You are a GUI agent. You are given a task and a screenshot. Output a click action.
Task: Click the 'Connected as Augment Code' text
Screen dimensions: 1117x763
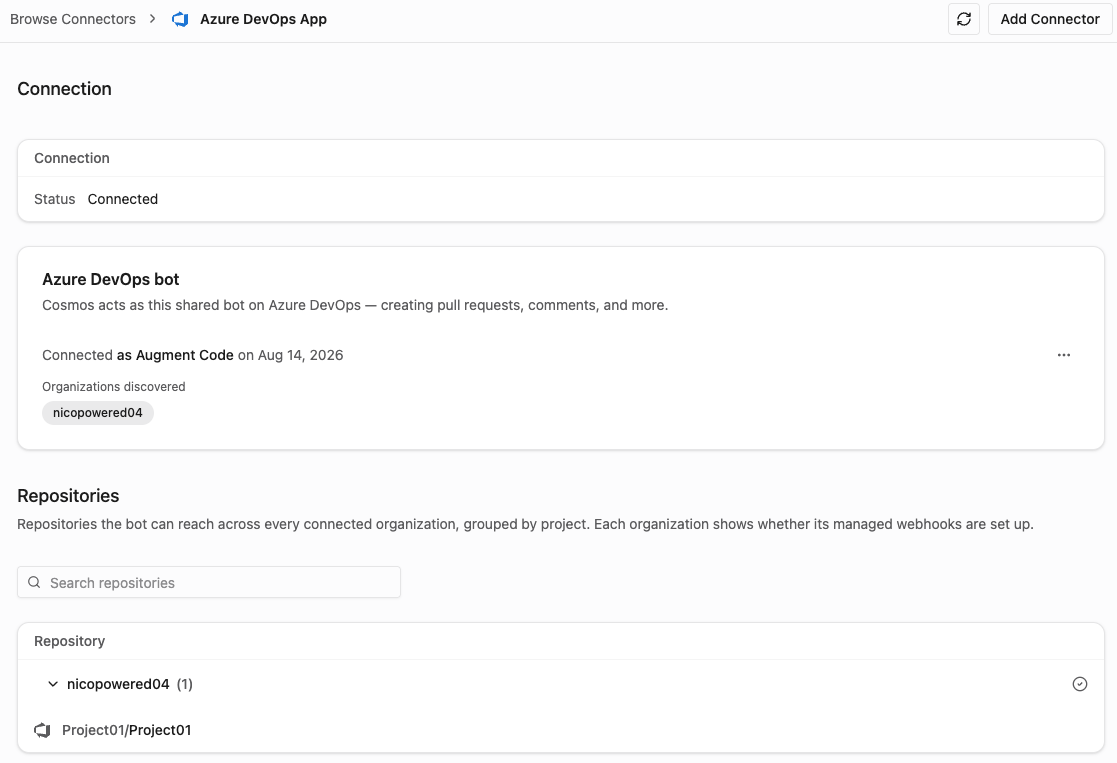(137, 355)
